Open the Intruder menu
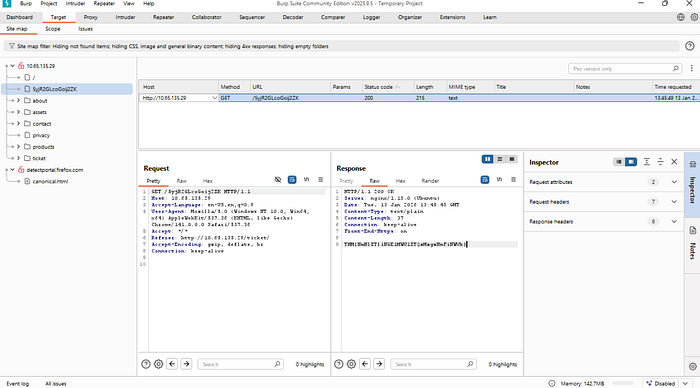Screen dimensions: 700x388 click(x=75, y=4)
